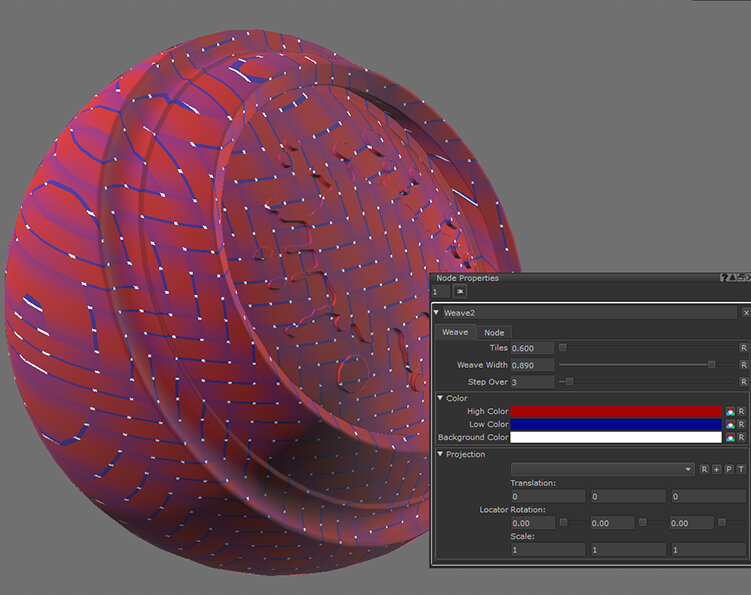Click the red High Color swatch
The height and width of the screenshot is (595, 751).
pyautogui.click(x=616, y=411)
